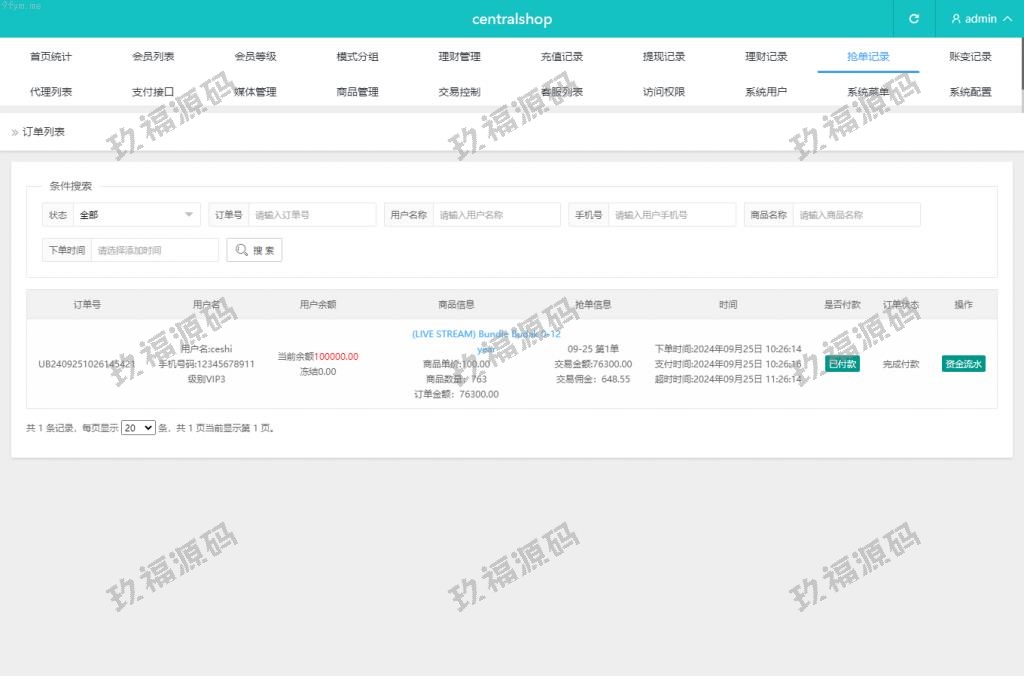Click the 资金流水 action button
Image resolution: width=1024 pixels, height=676 pixels.
tap(963, 364)
